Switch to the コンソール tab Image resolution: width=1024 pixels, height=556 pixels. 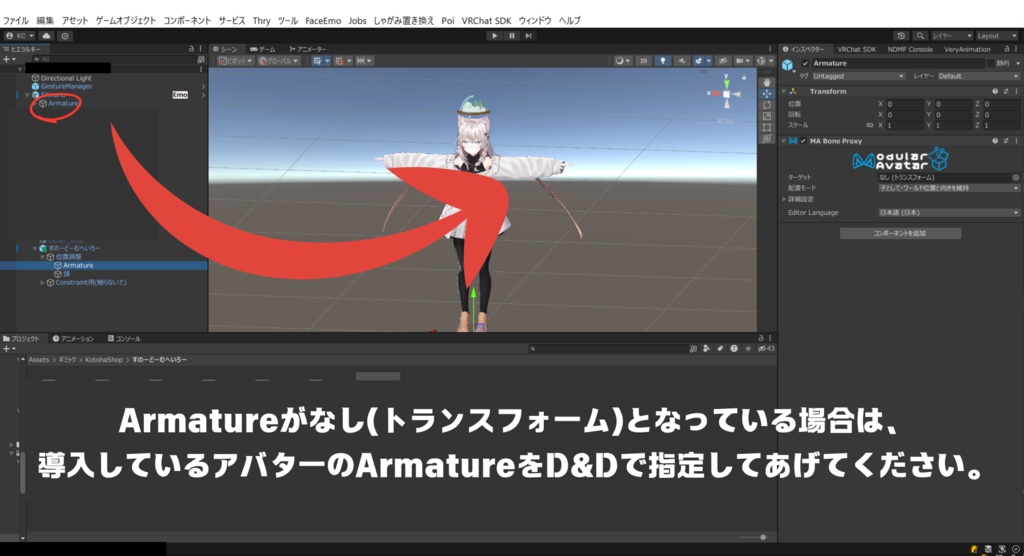(124, 338)
